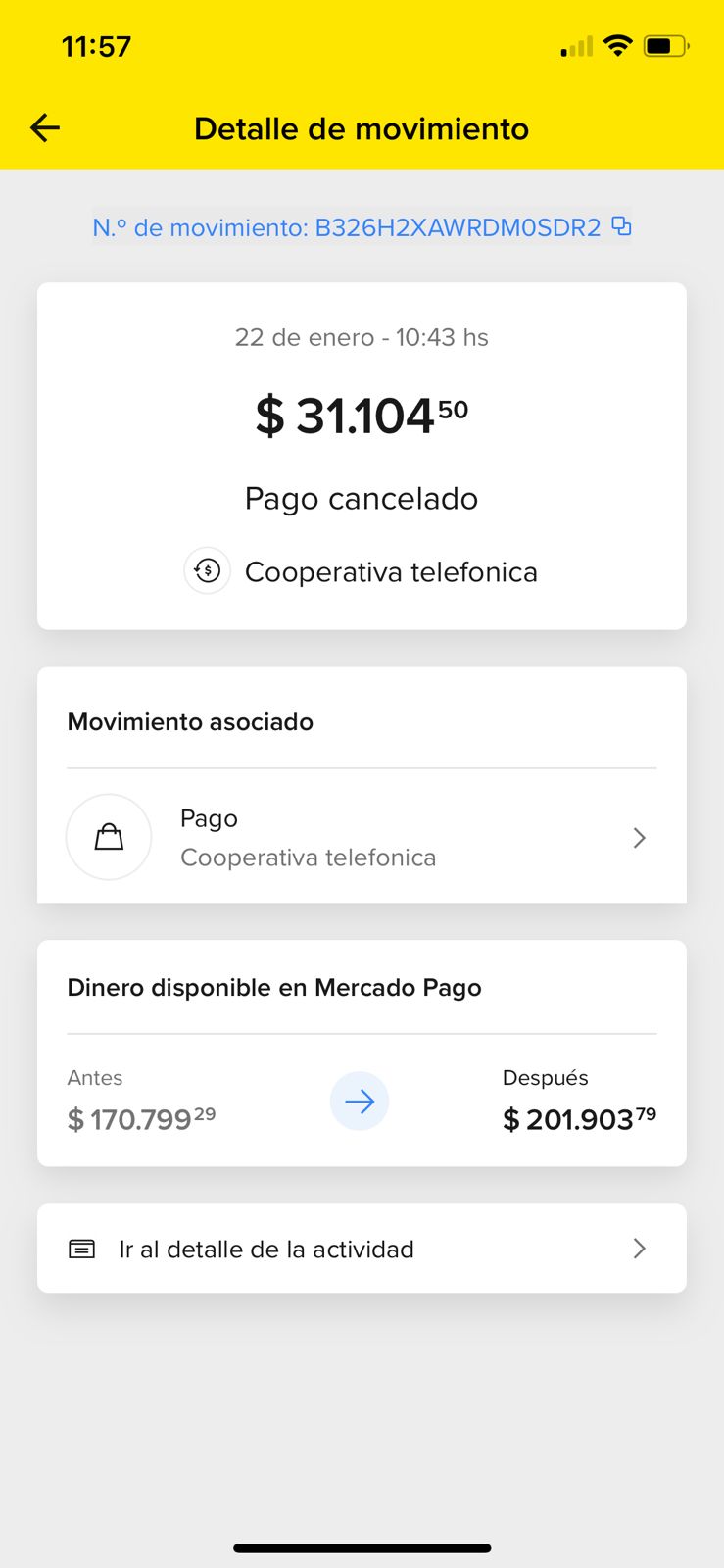Image resolution: width=724 pixels, height=1568 pixels.
Task: Tap the $ 31.104,50 amount
Action: point(362,416)
